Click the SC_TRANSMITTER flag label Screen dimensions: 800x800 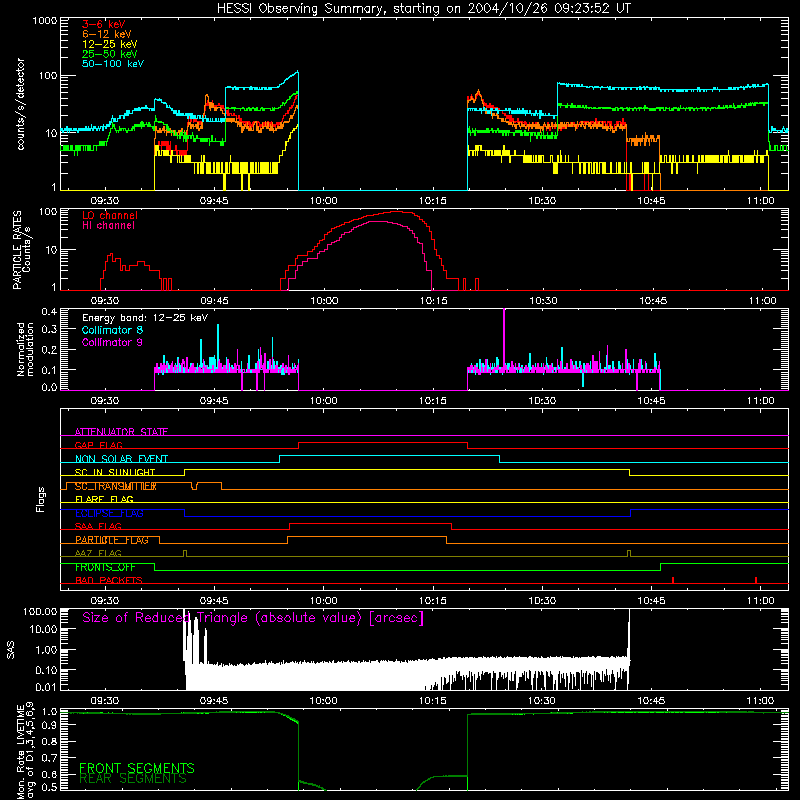click(116, 486)
